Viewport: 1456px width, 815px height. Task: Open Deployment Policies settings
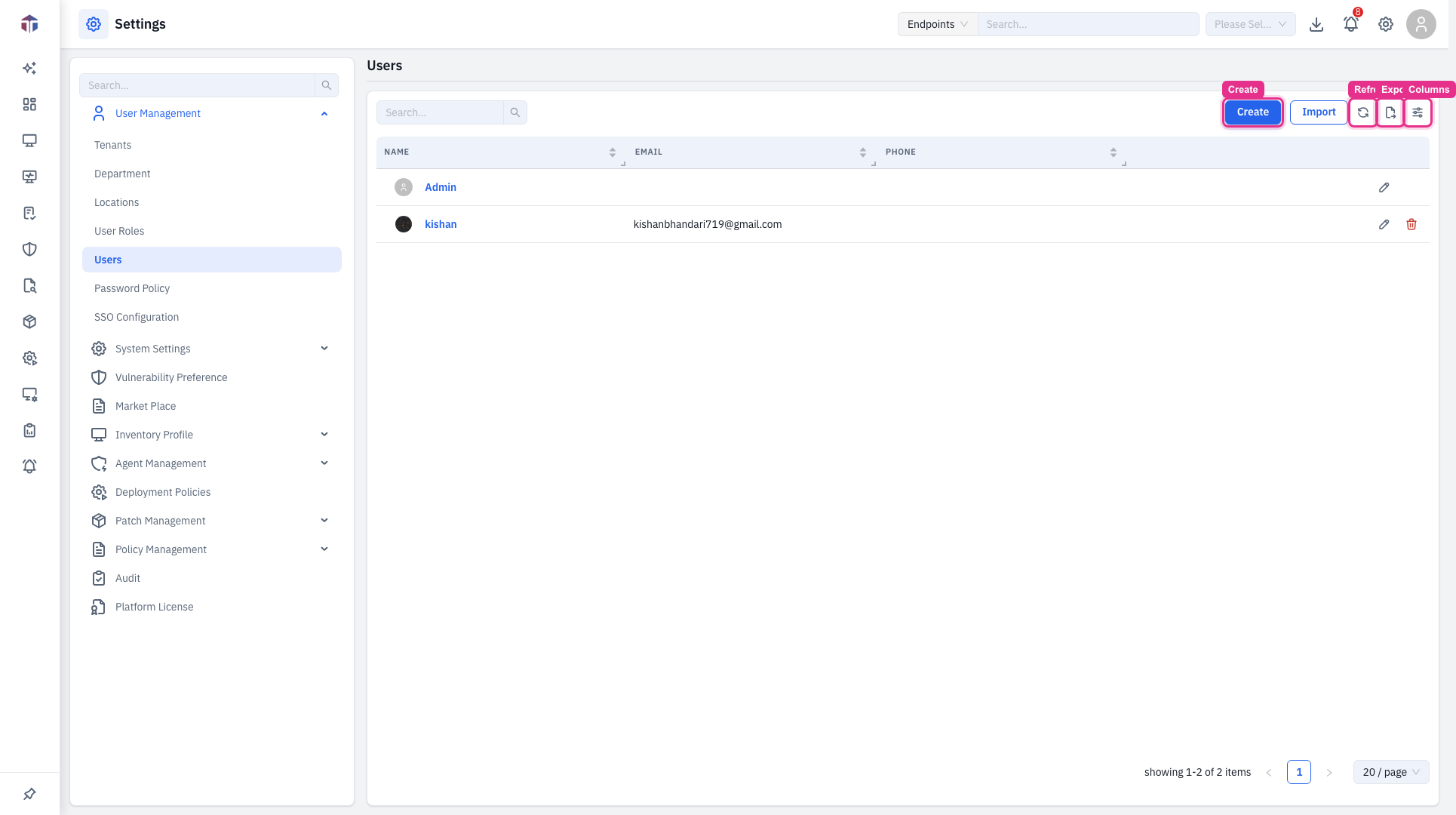pyautogui.click(x=163, y=492)
